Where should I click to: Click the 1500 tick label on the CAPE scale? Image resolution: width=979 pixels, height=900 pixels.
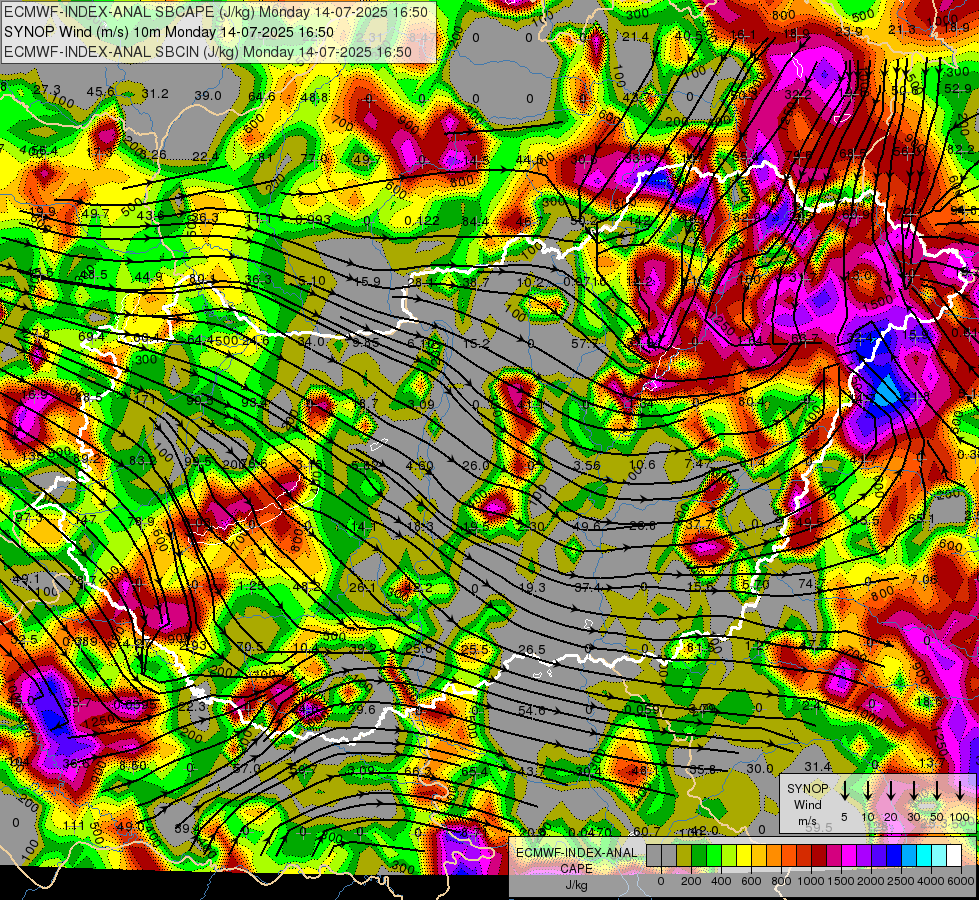tap(841, 881)
